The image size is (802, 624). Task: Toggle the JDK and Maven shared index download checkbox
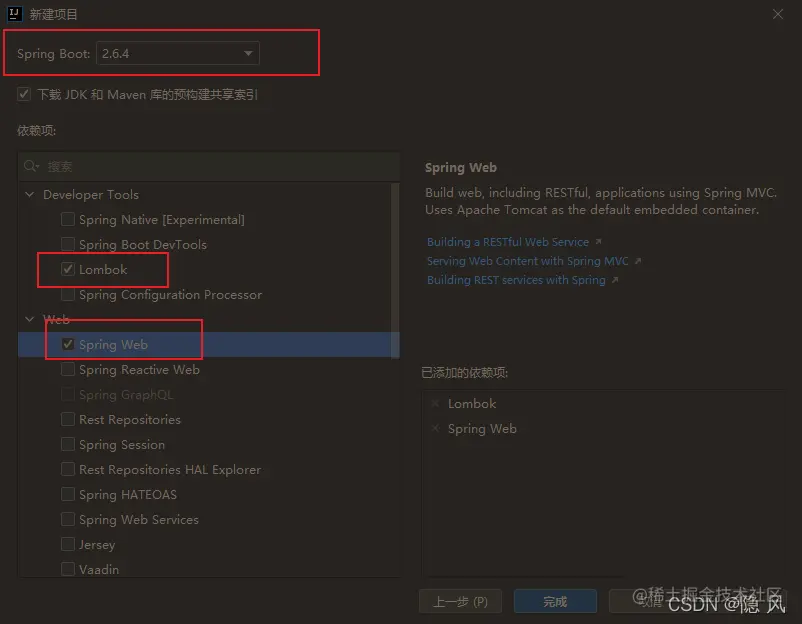[24, 95]
